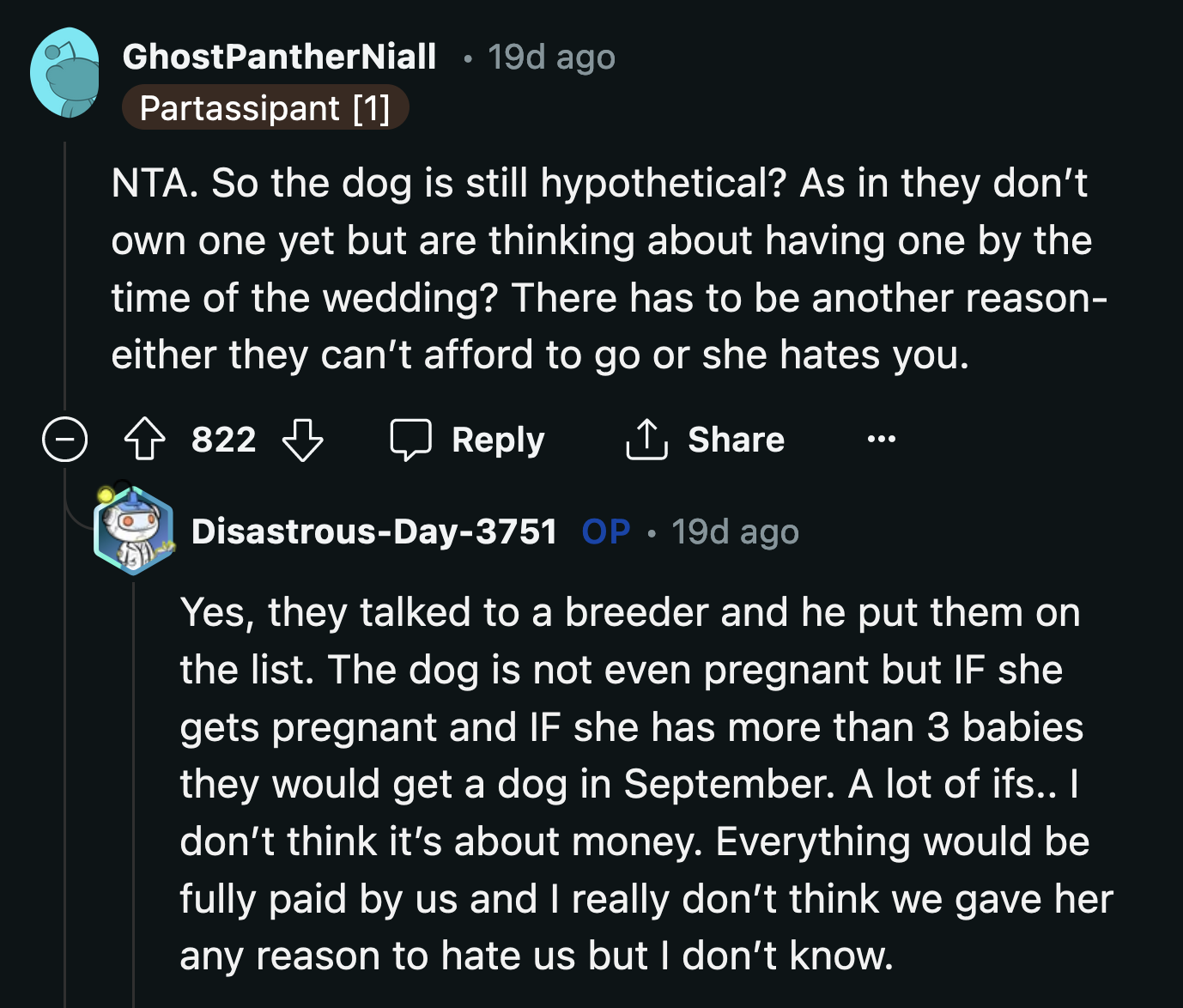
Task: Click the OP badge next to Disastrous-Day-3751
Action: pos(606,531)
